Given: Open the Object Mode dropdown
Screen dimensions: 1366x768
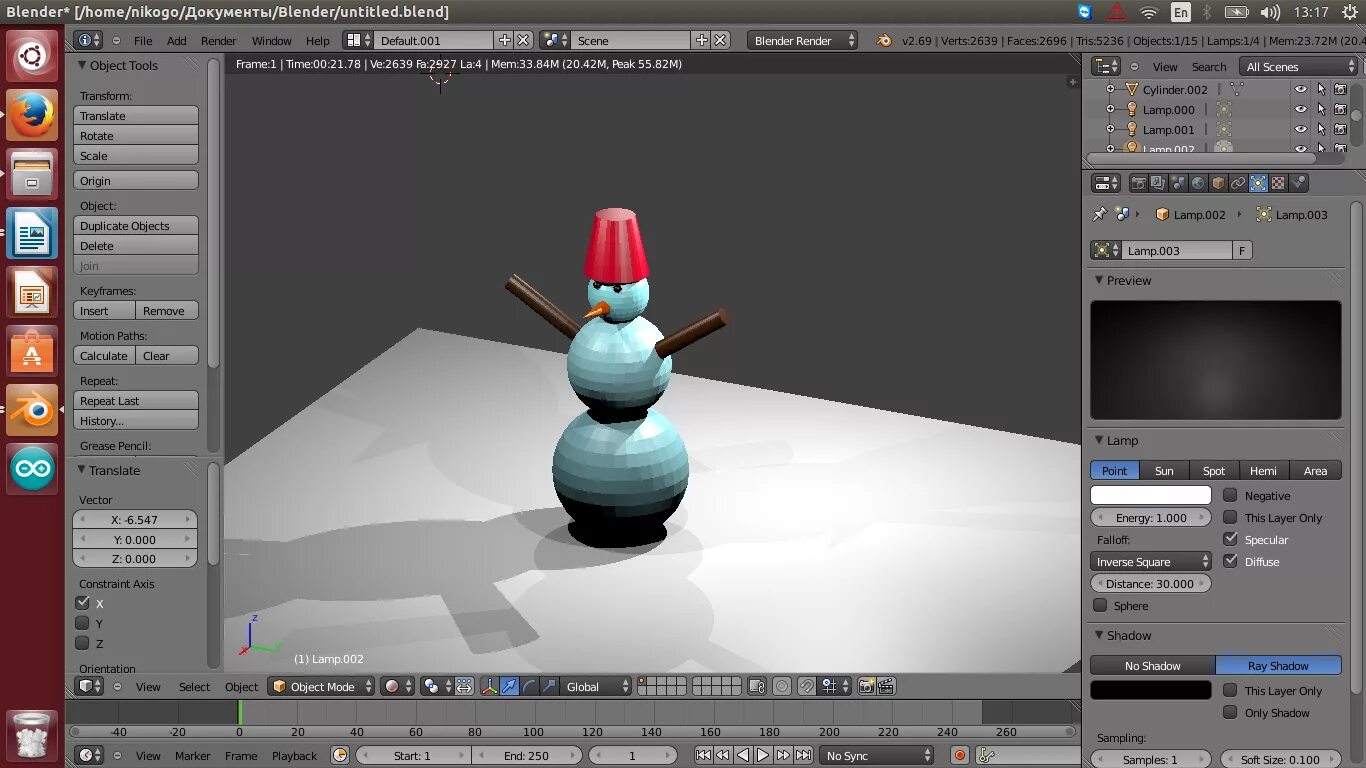Looking at the screenshot, I should (x=321, y=686).
